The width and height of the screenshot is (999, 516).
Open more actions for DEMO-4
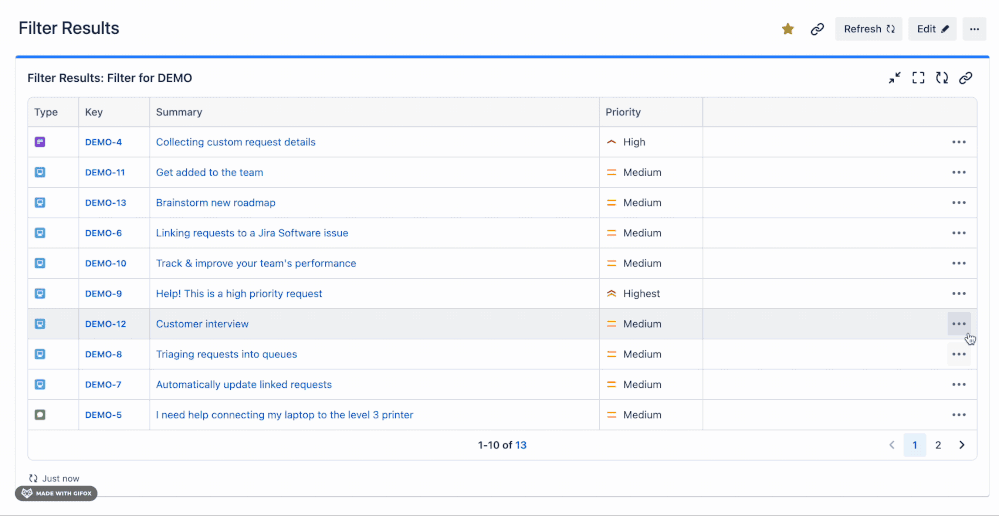point(959,142)
